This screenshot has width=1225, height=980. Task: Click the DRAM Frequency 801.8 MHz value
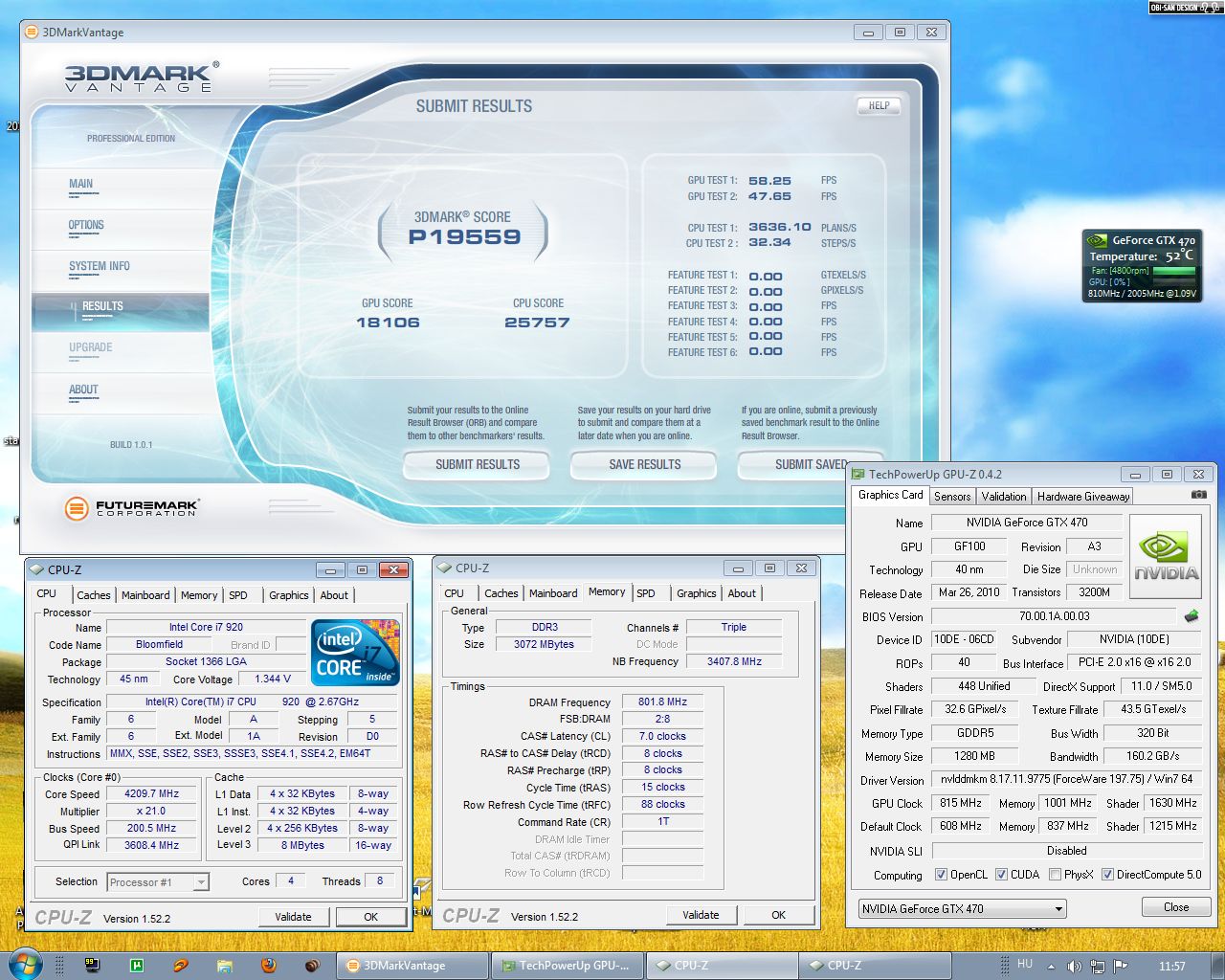[663, 702]
